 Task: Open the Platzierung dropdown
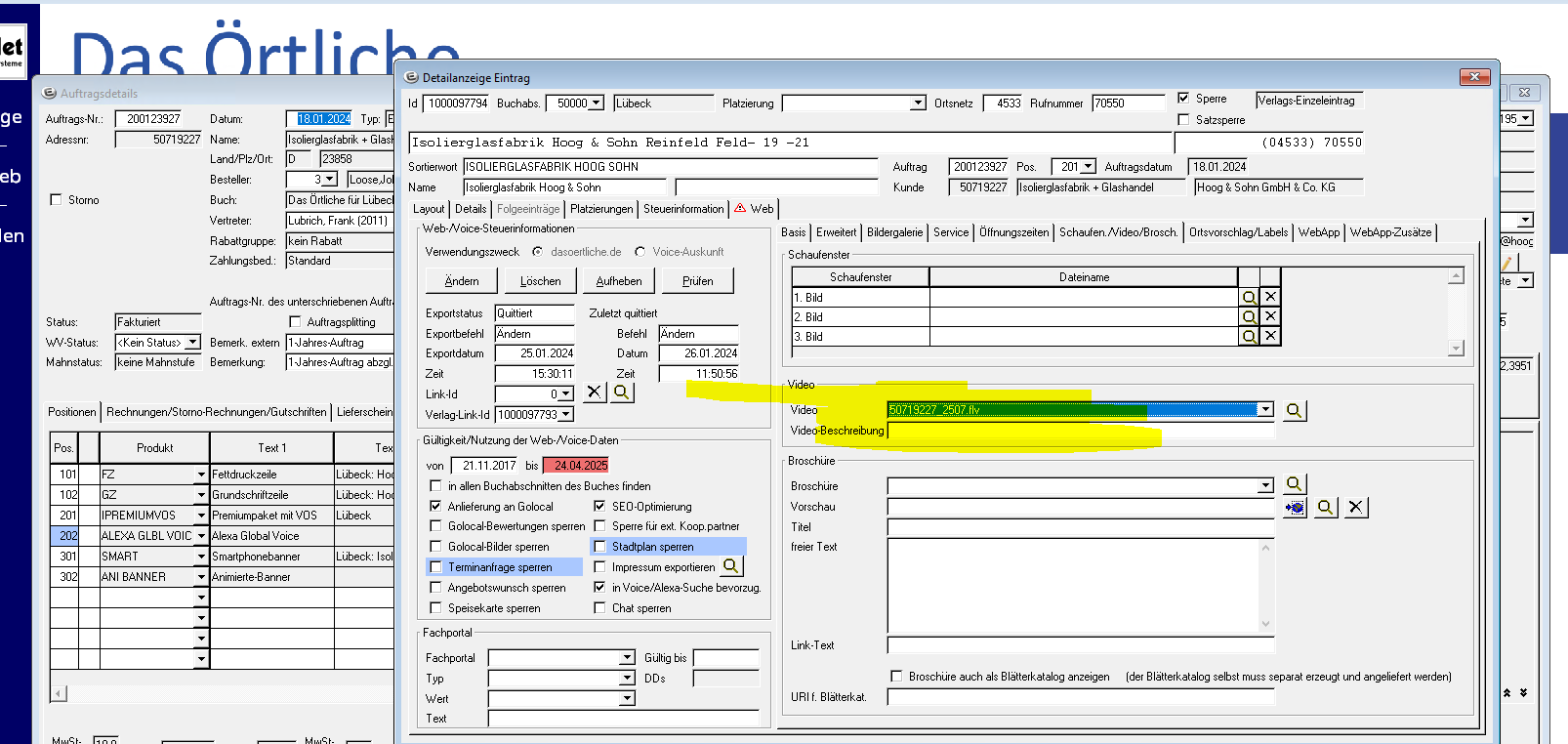(x=918, y=103)
